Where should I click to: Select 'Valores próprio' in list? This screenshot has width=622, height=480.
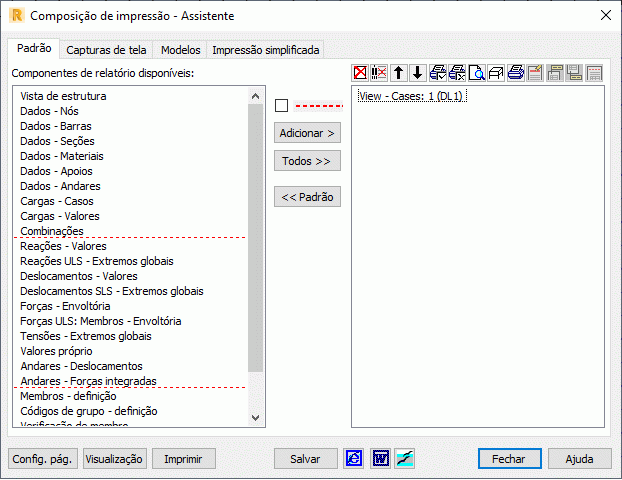coord(56,351)
